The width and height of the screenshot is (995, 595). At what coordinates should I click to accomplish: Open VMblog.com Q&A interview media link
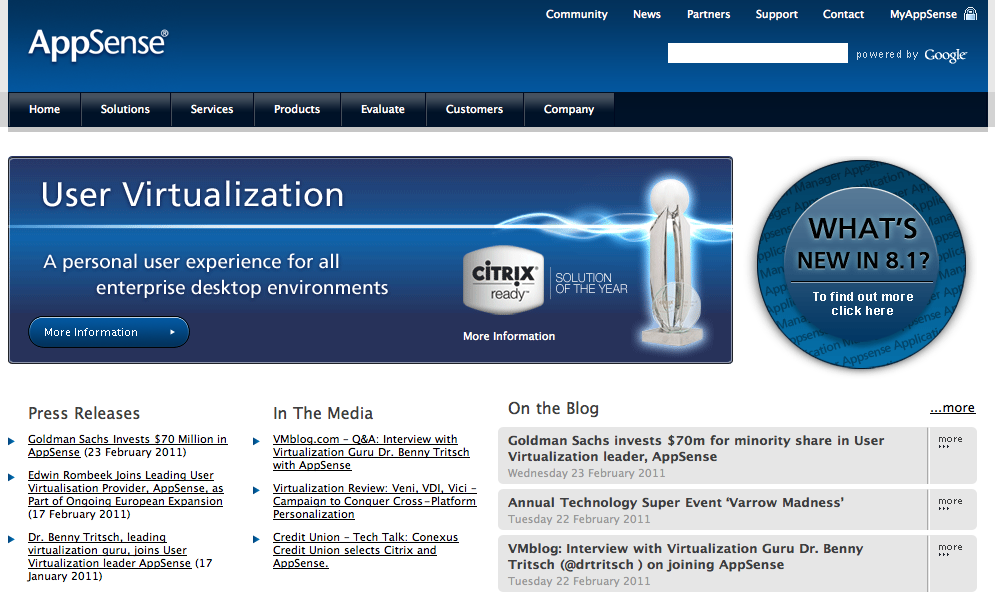click(371, 452)
